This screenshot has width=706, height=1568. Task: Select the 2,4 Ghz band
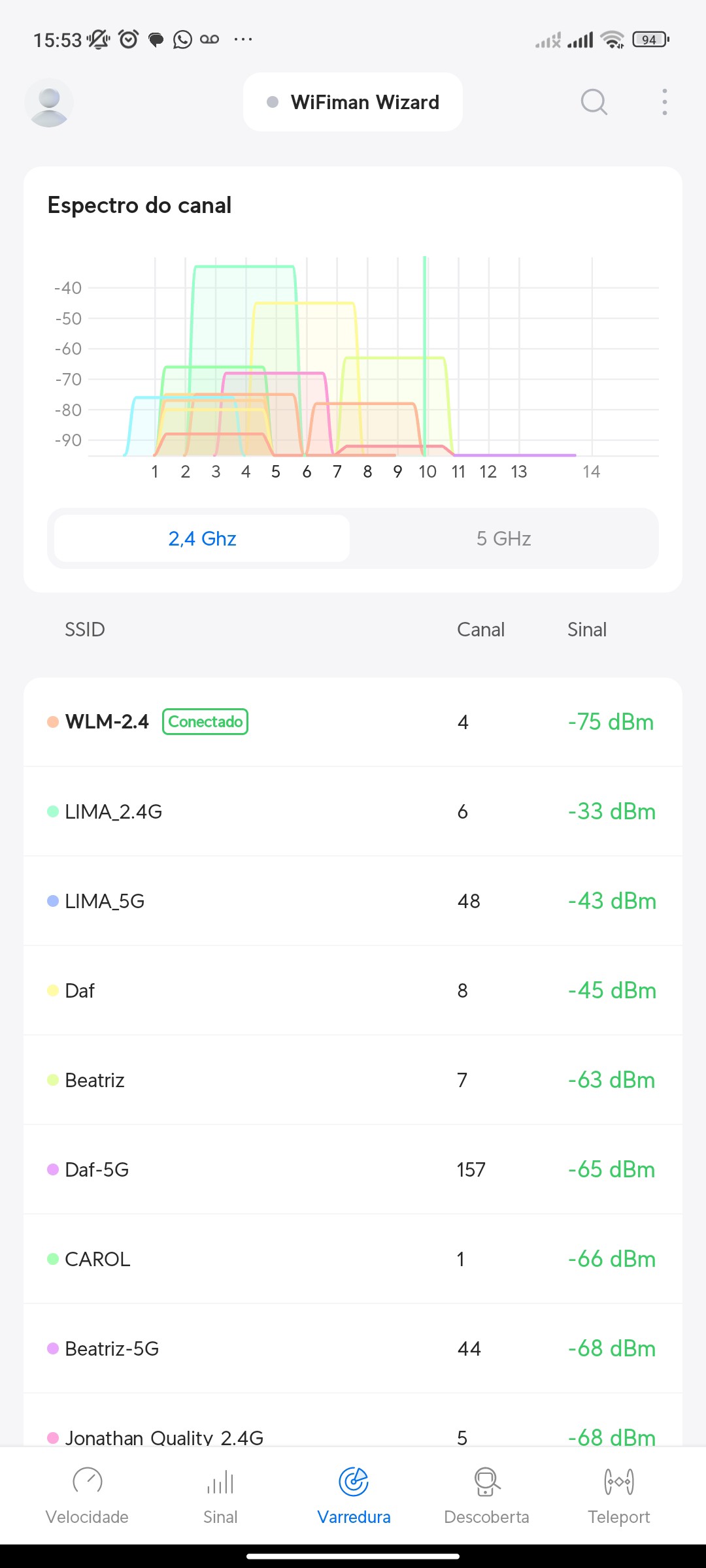202,538
